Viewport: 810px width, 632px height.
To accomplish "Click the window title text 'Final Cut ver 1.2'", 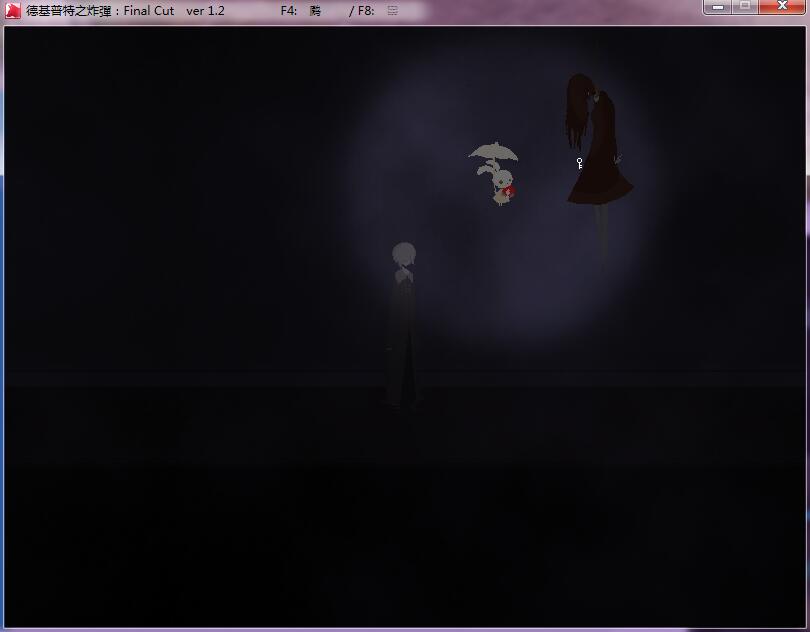I will 174,11.
